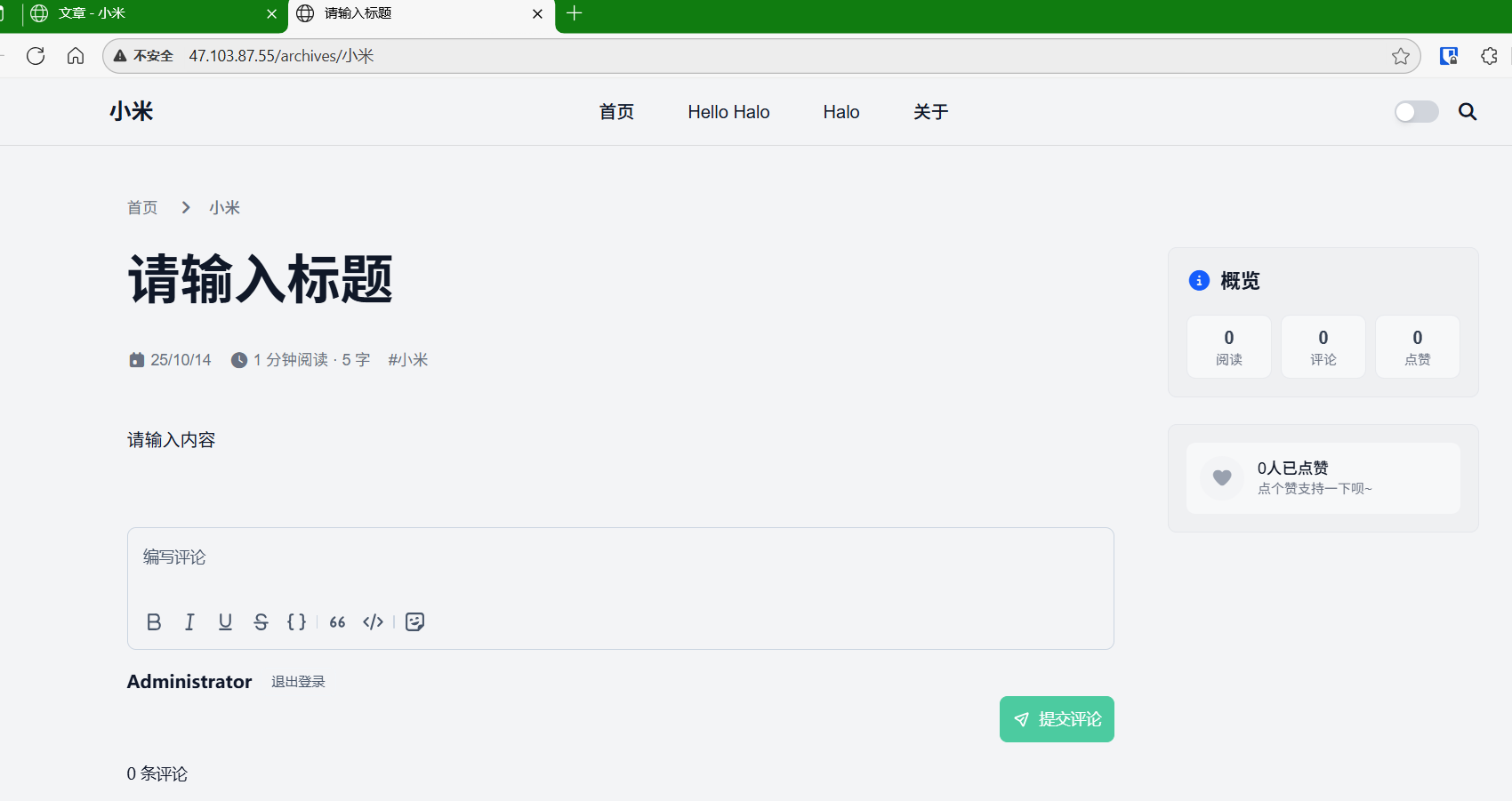Open the #小米 tag link
The height and width of the screenshot is (801, 1512).
point(408,359)
